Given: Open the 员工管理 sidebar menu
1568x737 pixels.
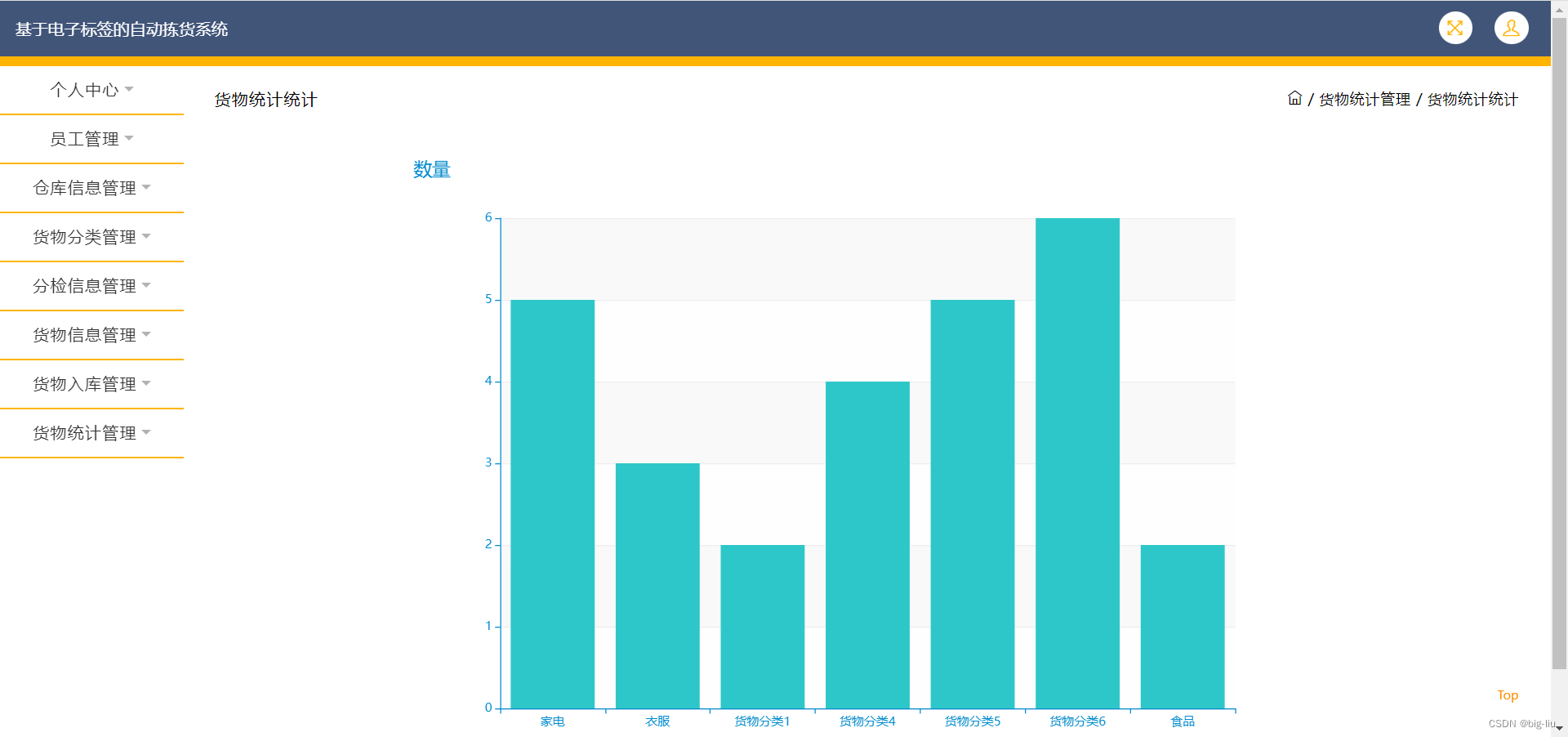Looking at the screenshot, I should (91, 139).
